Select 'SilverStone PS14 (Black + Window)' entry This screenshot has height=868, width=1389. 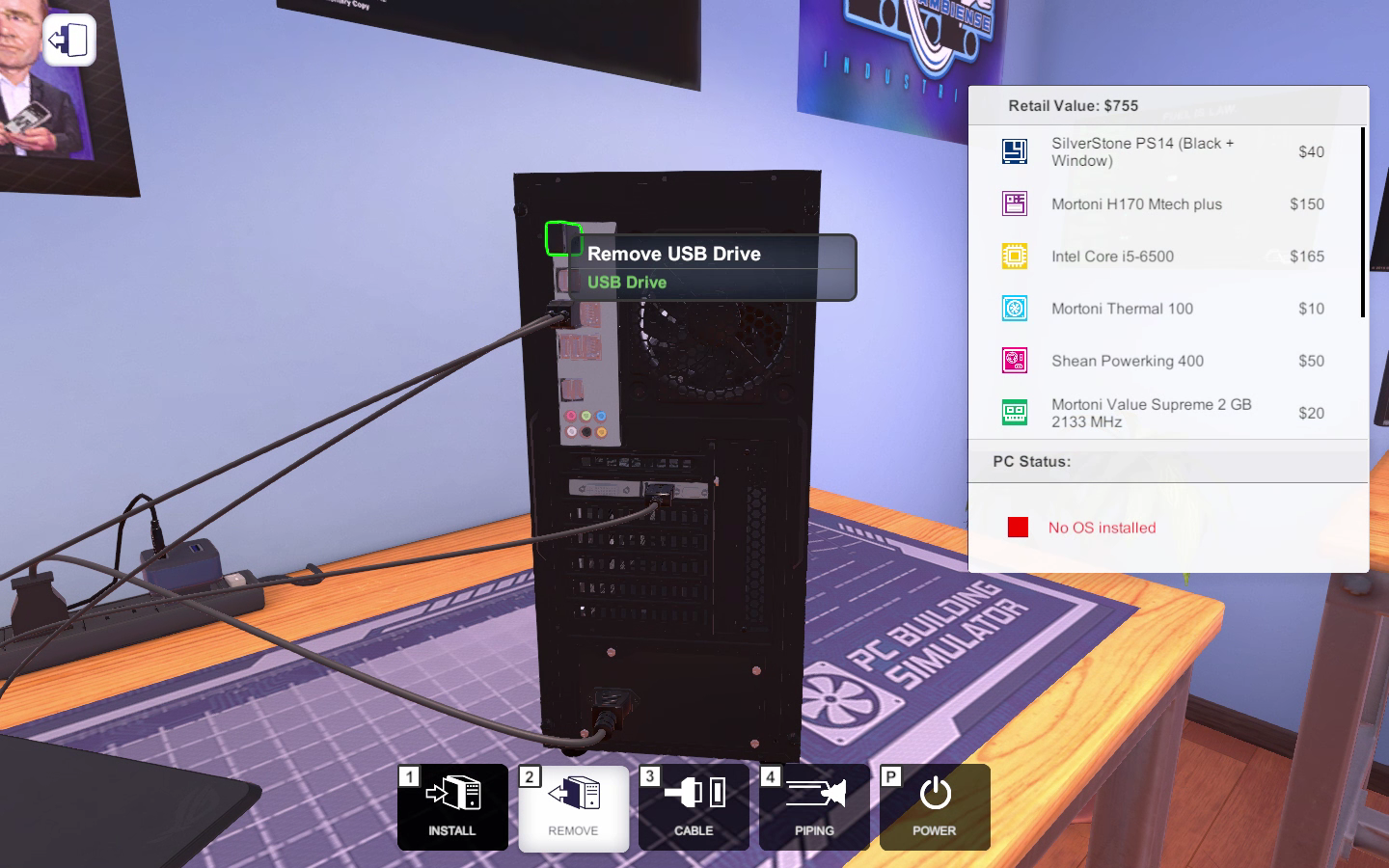1164,151
